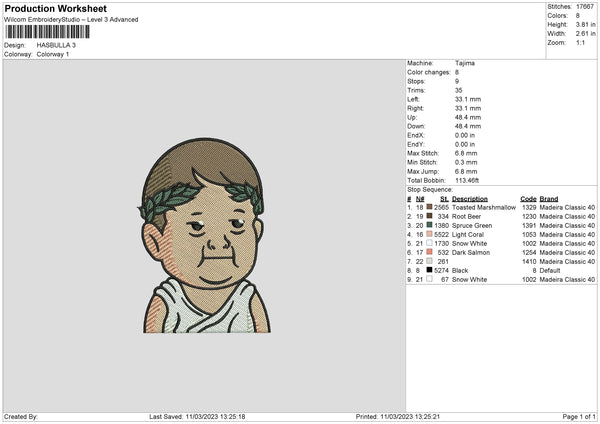
Task: Click the 'Code' column header
Action: pyautogui.click(x=528, y=199)
